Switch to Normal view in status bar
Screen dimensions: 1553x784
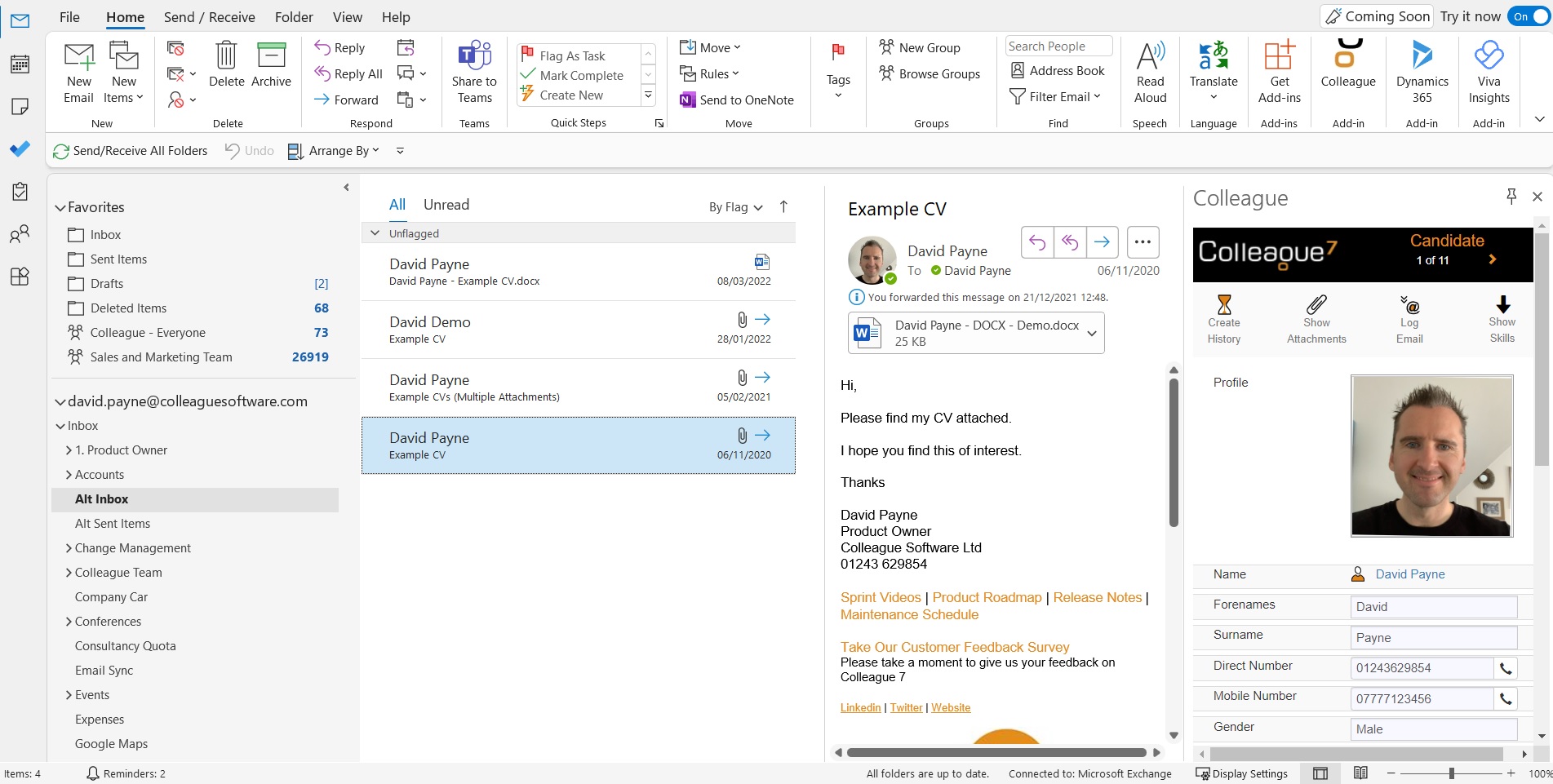[1320, 773]
